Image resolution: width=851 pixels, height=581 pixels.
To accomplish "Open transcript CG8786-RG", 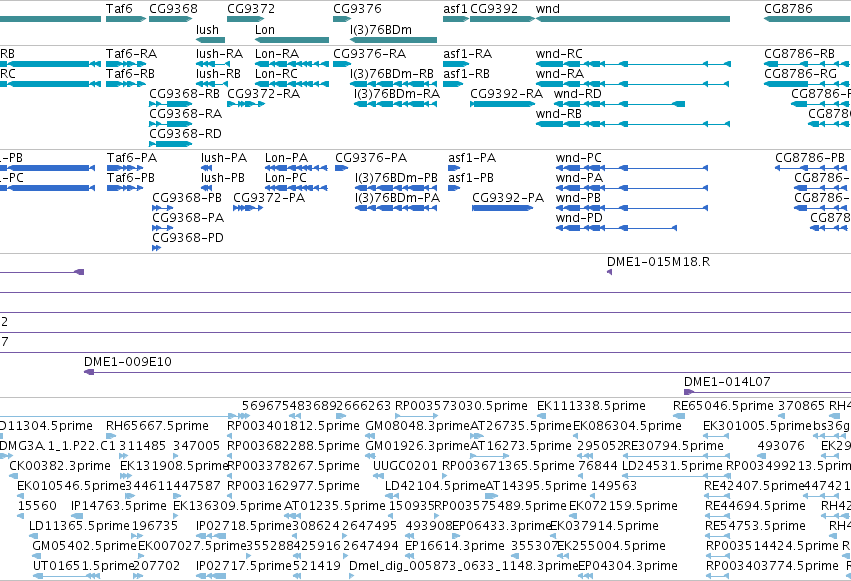I will point(801,74).
